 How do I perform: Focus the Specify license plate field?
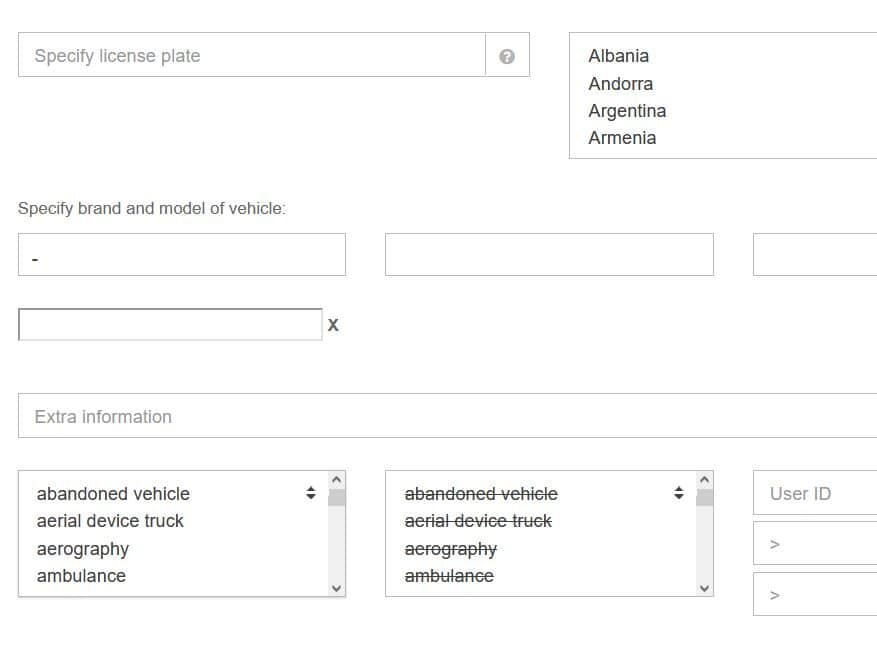point(251,56)
